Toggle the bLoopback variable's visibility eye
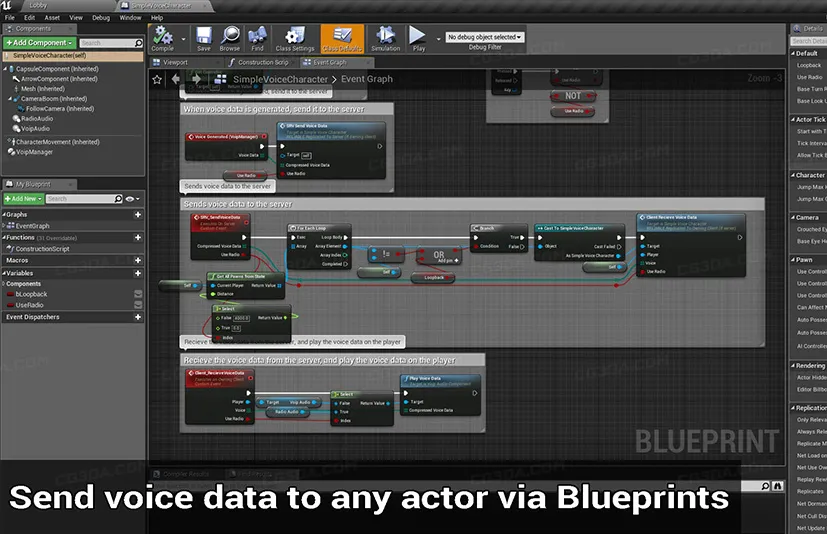 pos(138,294)
